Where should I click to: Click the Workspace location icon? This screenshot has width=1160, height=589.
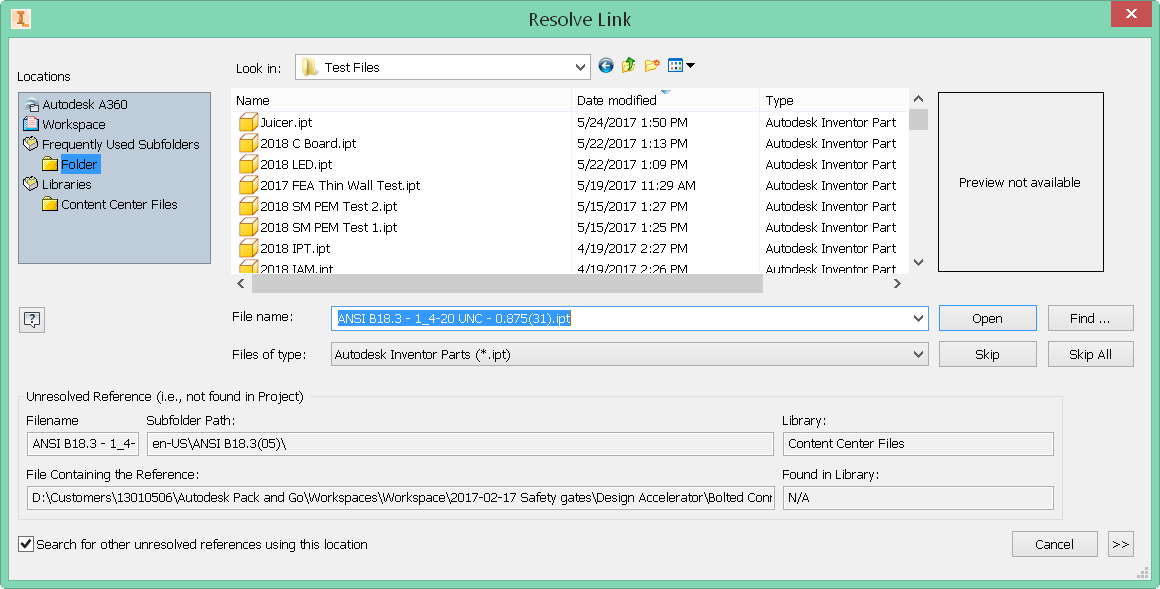(x=31, y=124)
